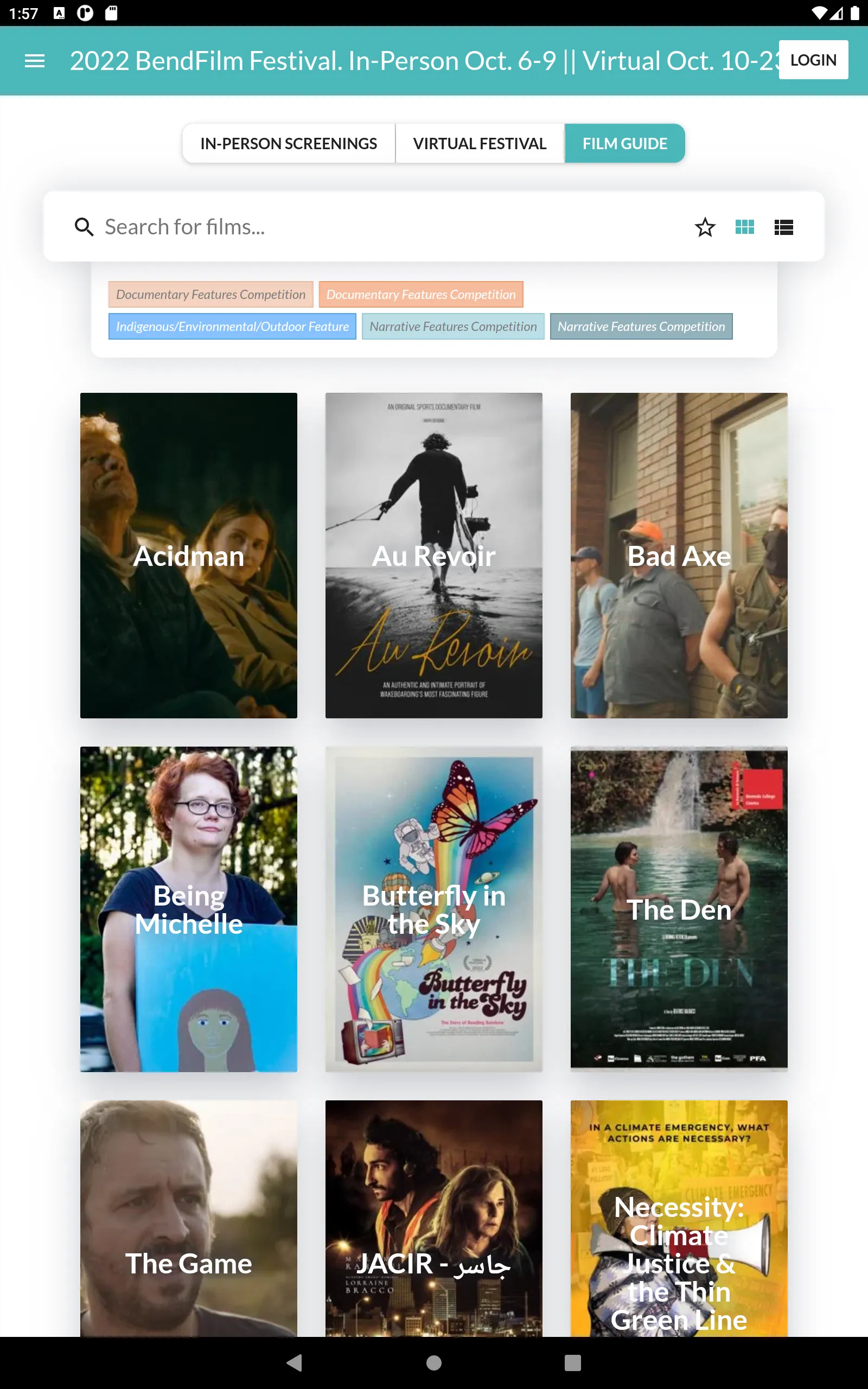Tap the Android home button
This screenshot has width=868, height=1389.
pos(434,1362)
